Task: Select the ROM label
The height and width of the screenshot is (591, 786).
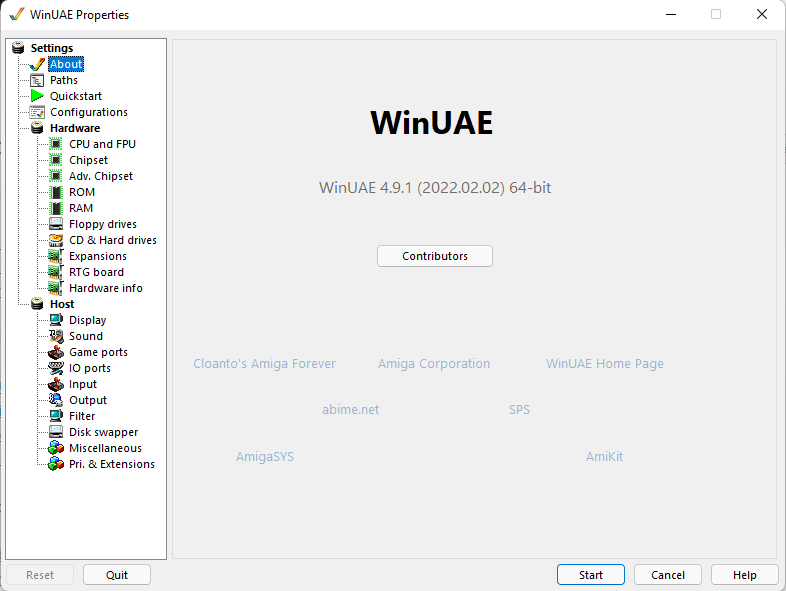Action: [x=82, y=192]
